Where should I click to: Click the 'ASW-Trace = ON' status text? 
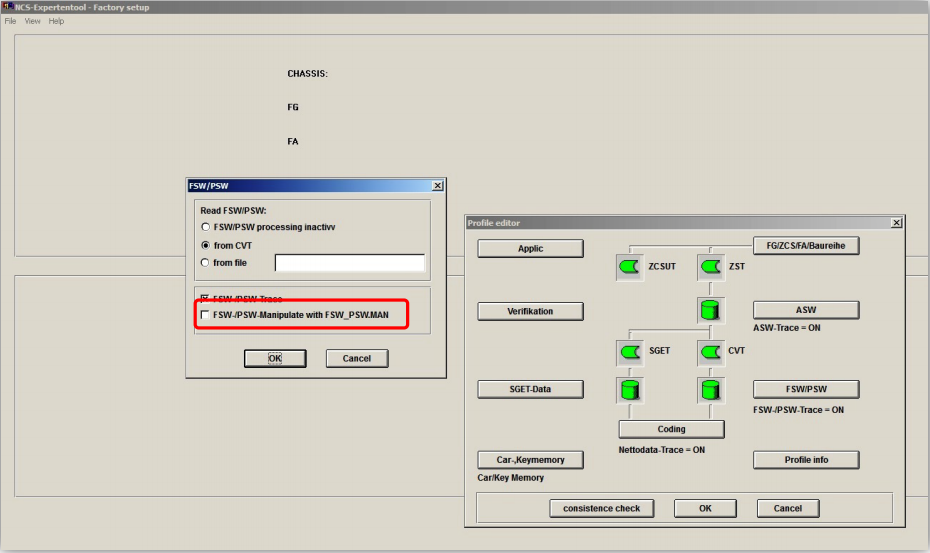click(x=787, y=328)
